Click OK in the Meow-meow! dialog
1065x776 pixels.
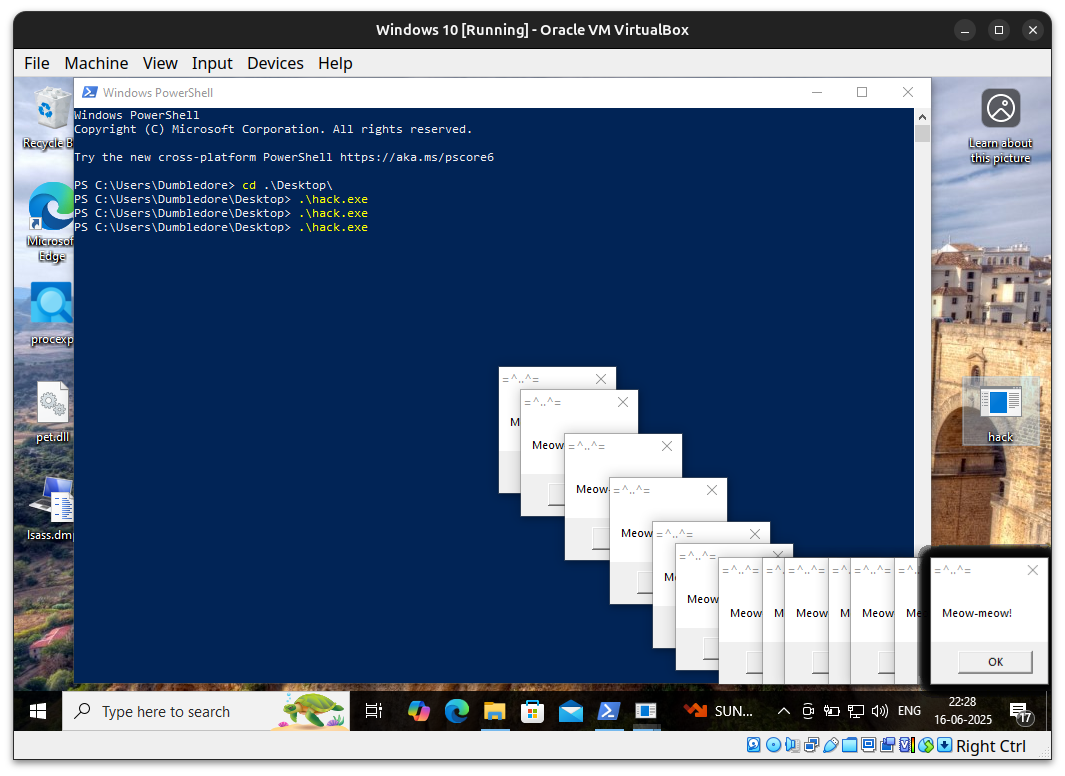(x=995, y=662)
